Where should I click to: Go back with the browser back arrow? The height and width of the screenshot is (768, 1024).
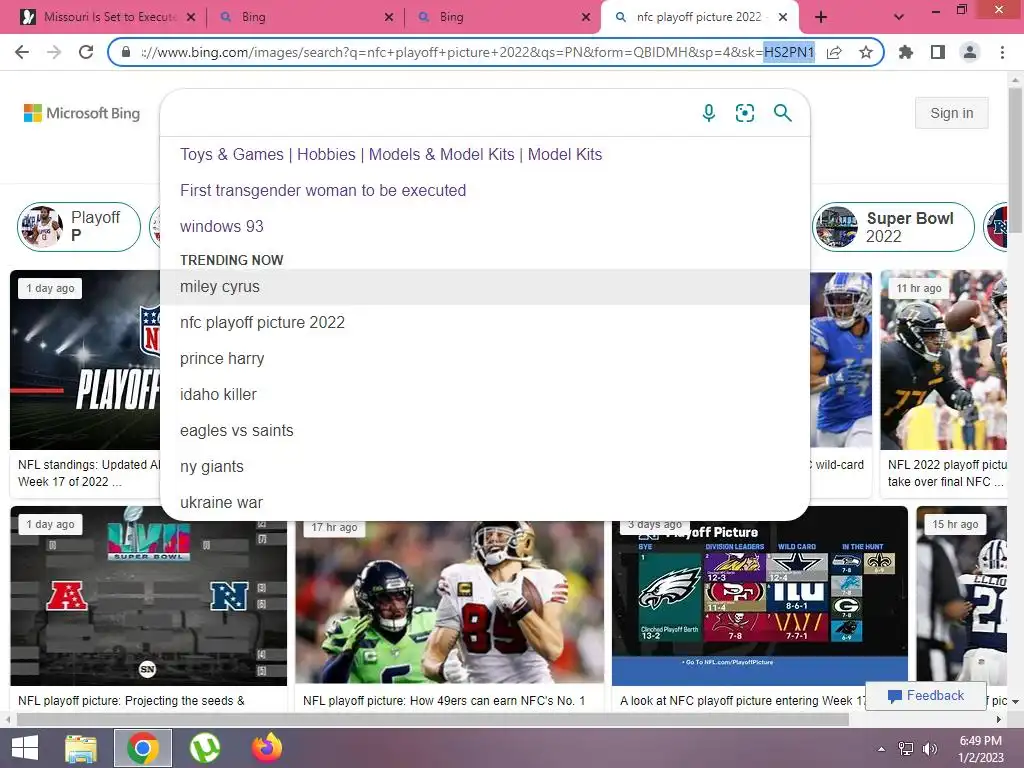tap(22, 52)
